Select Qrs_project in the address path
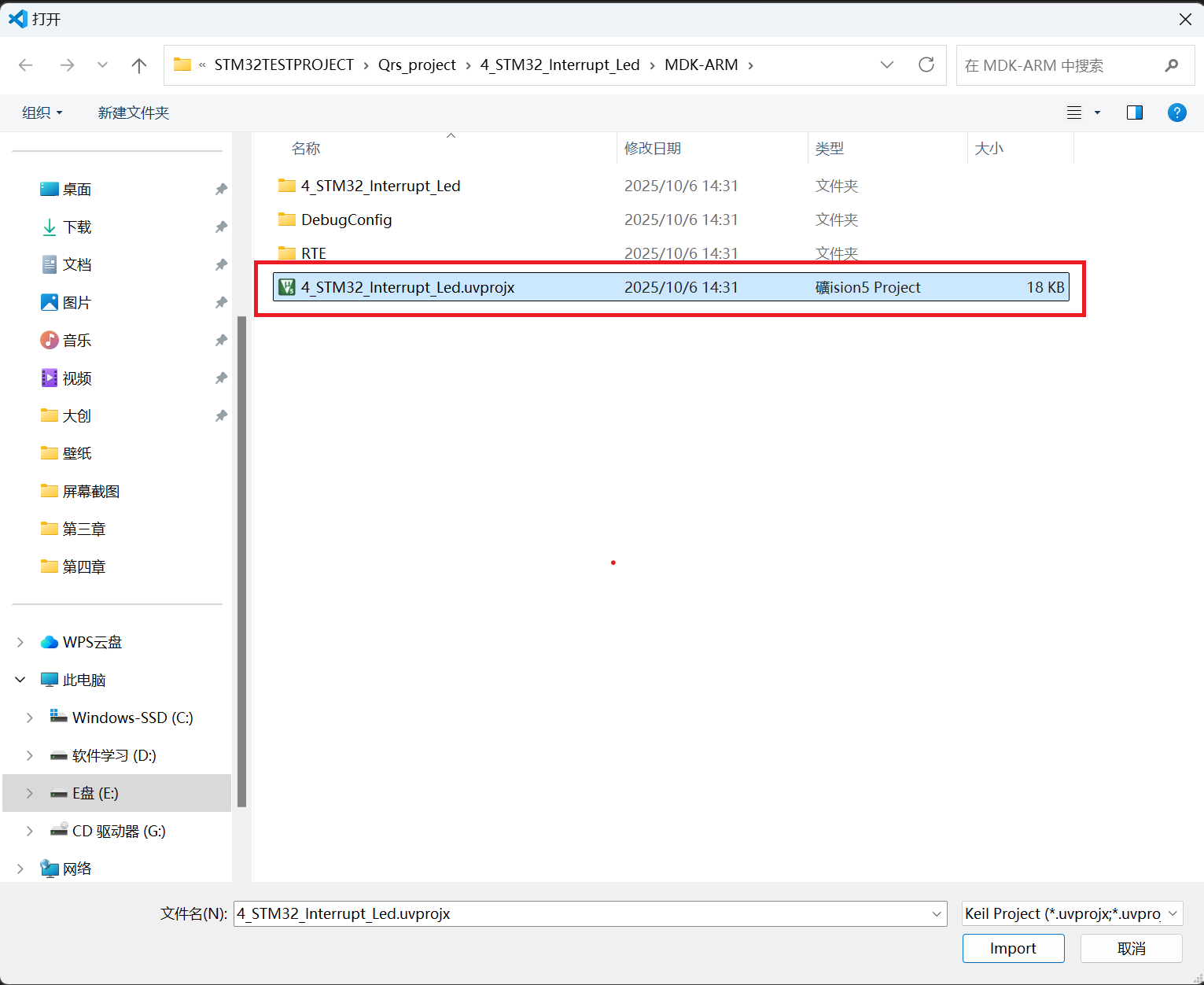The image size is (1204, 985). point(417,65)
